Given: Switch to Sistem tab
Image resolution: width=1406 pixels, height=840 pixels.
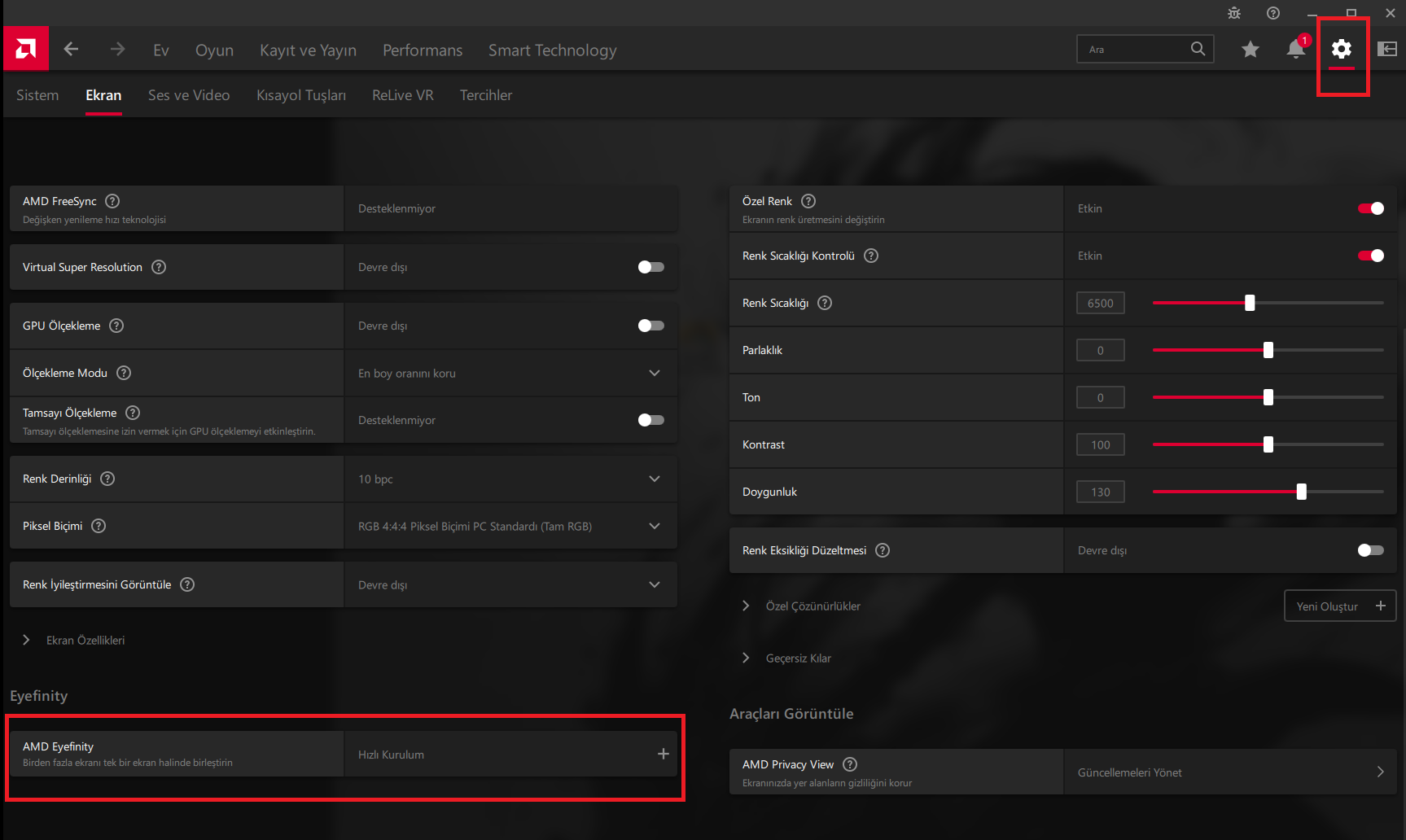Looking at the screenshot, I should pyautogui.click(x=37, y=95).
